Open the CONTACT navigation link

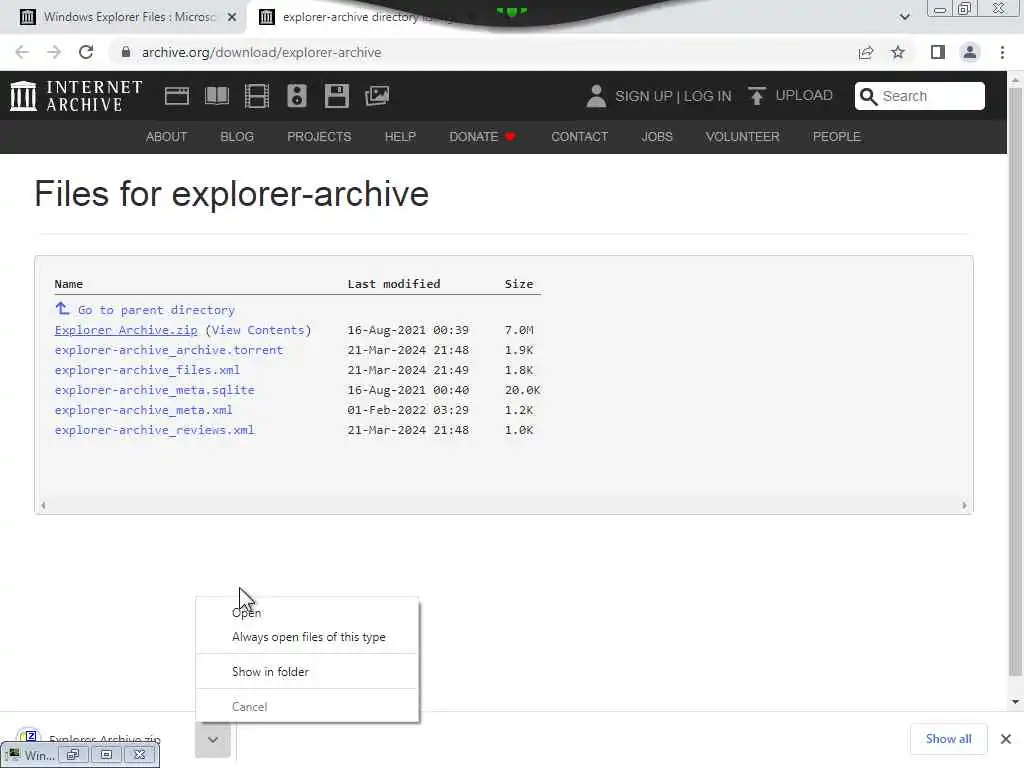(x=580, y=136)
